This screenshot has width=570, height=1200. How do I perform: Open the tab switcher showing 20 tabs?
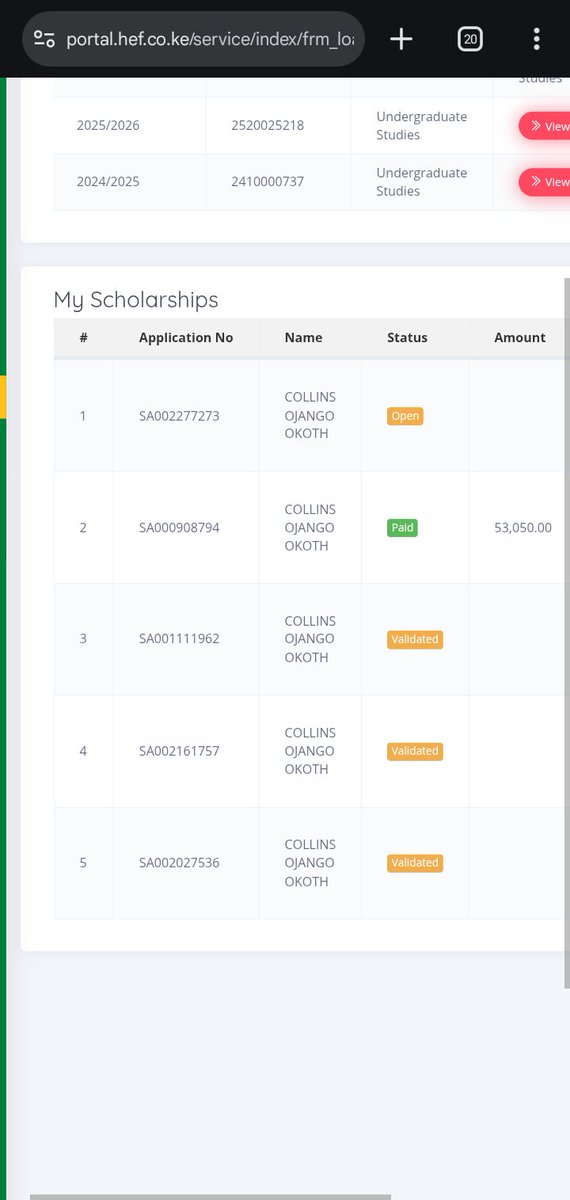(469, 39)
